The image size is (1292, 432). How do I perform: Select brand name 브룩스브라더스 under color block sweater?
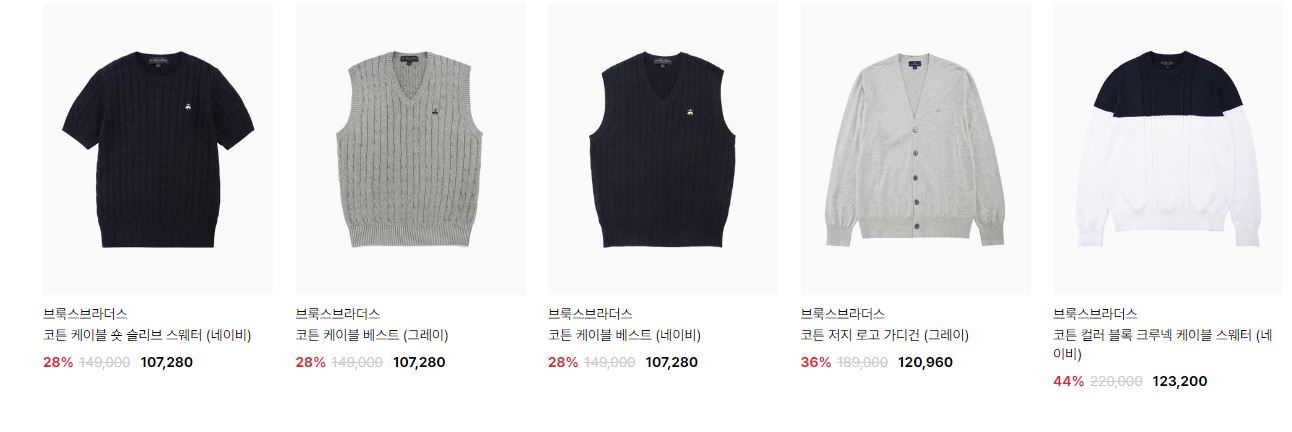click(x=1095, y=314)
